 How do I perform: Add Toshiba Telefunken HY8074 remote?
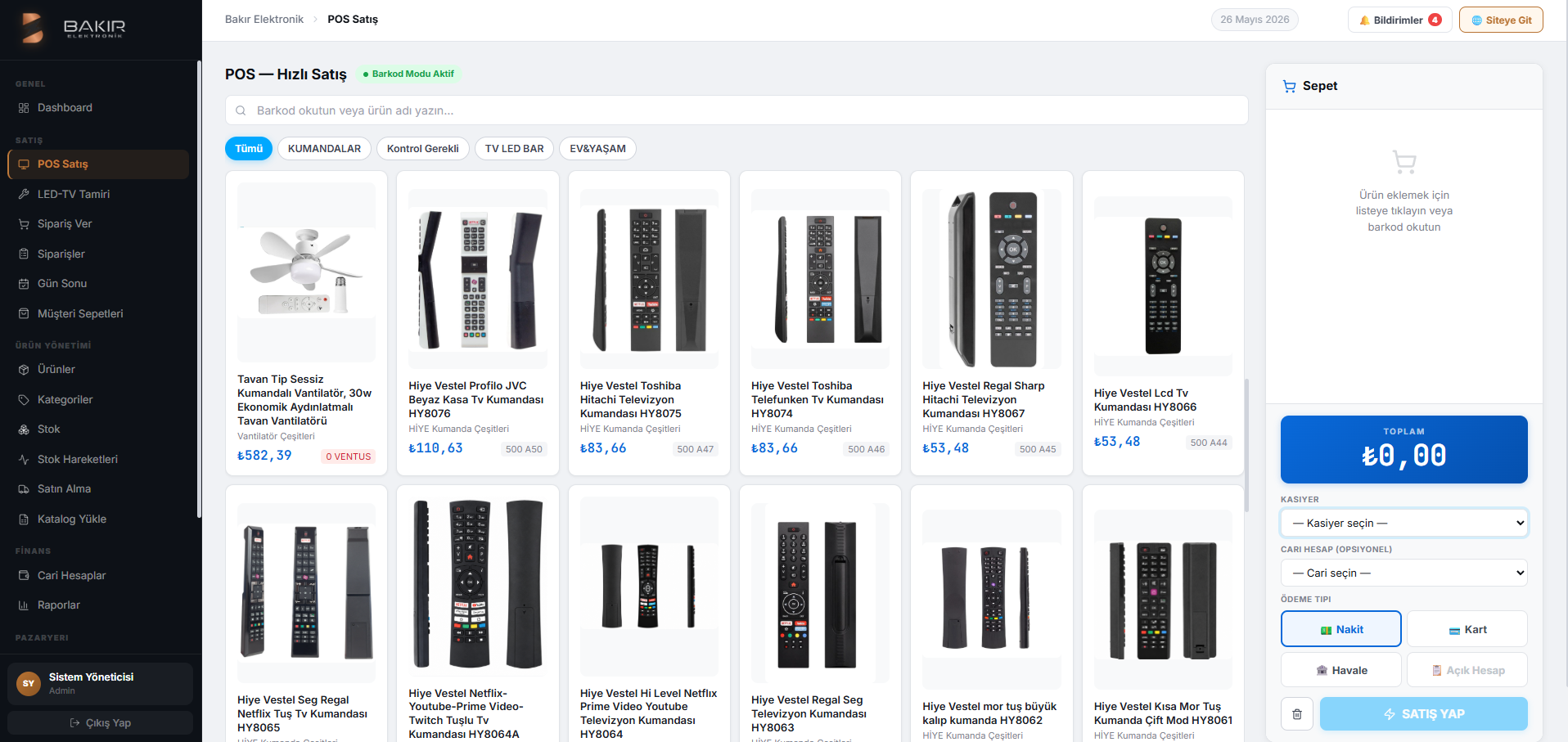tap(820, 323)
